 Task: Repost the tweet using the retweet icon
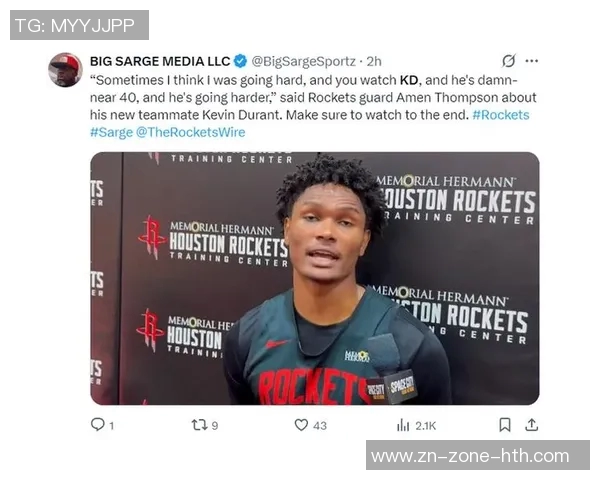(x=198, y=425)
